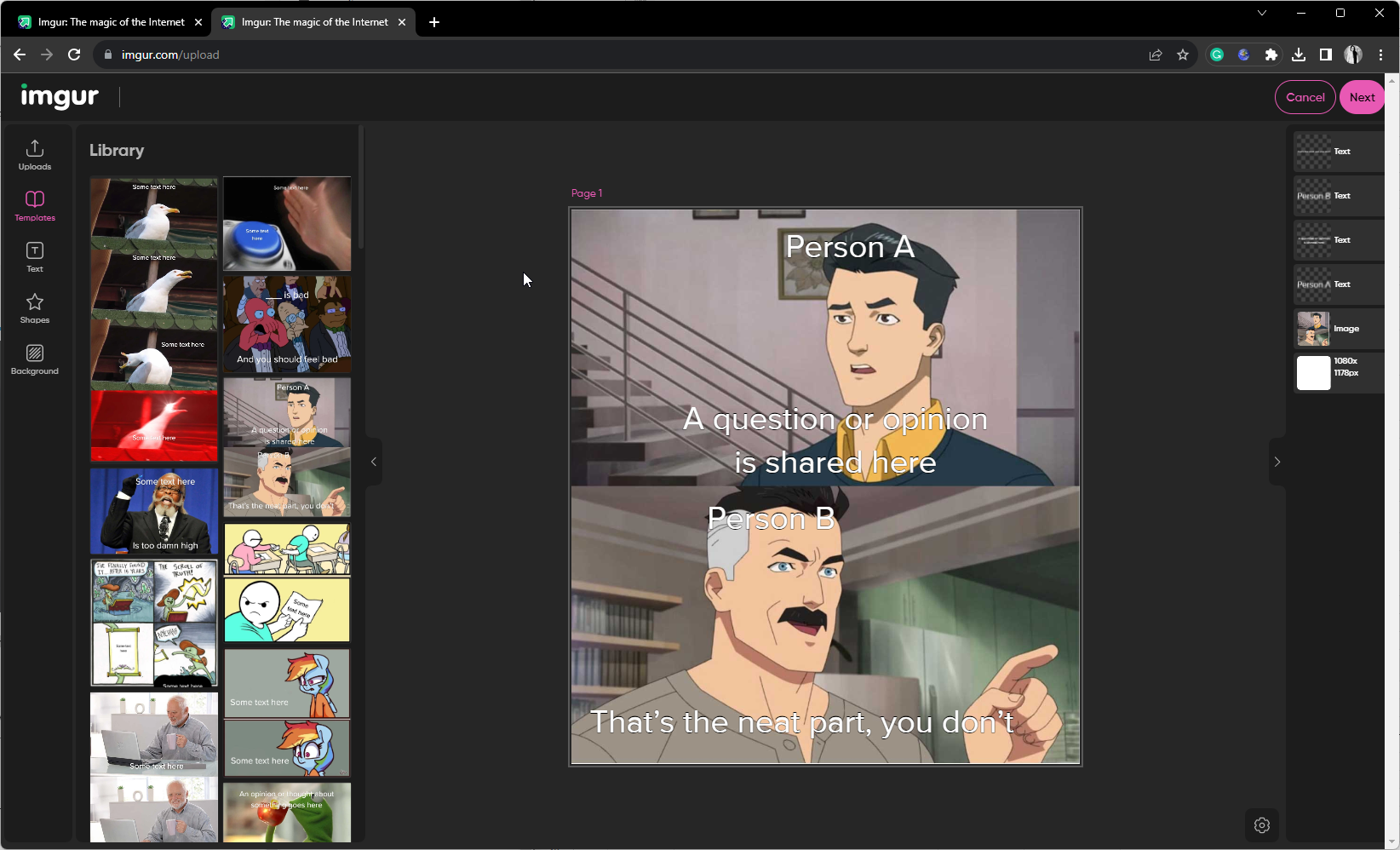This screenshot has width=1400, height=850.
Task: Open the Grammarly extension icon
Action: pyautogui.click(x=1217, y=55)
